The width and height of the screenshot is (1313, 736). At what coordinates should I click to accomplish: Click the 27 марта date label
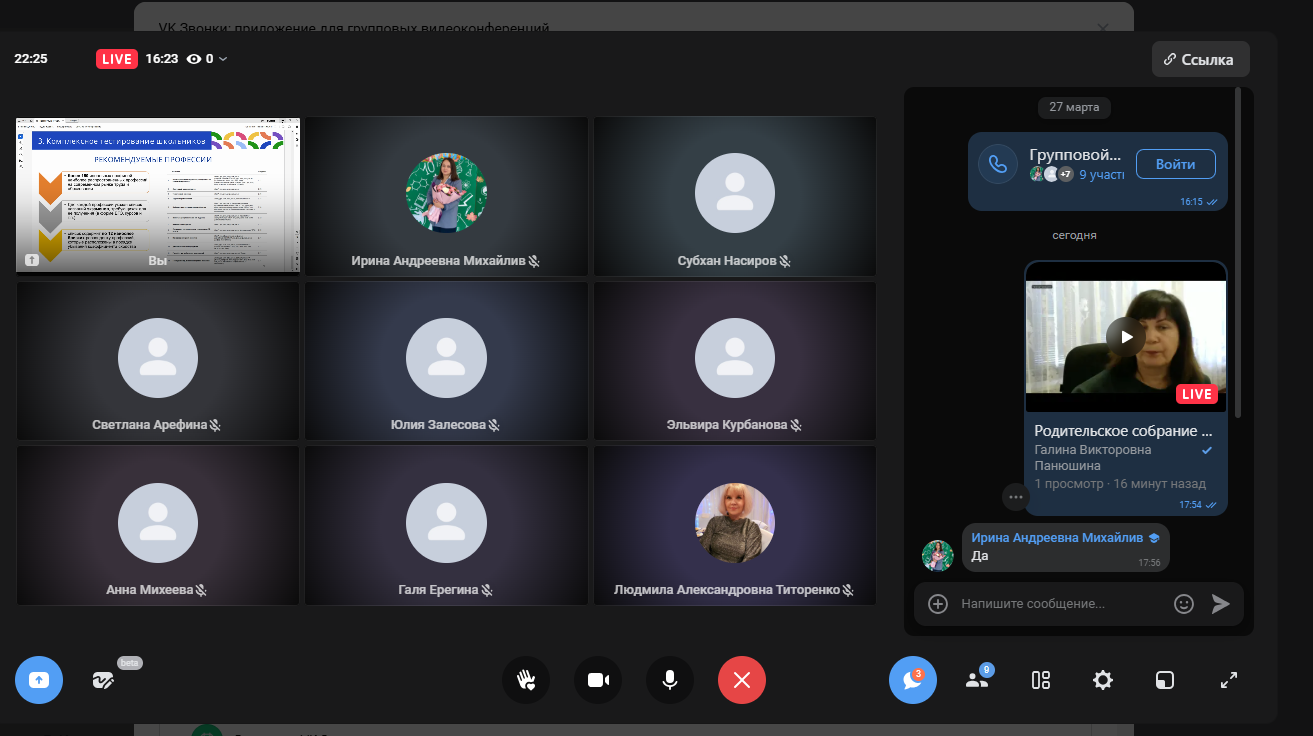(x=1074, y=107)
